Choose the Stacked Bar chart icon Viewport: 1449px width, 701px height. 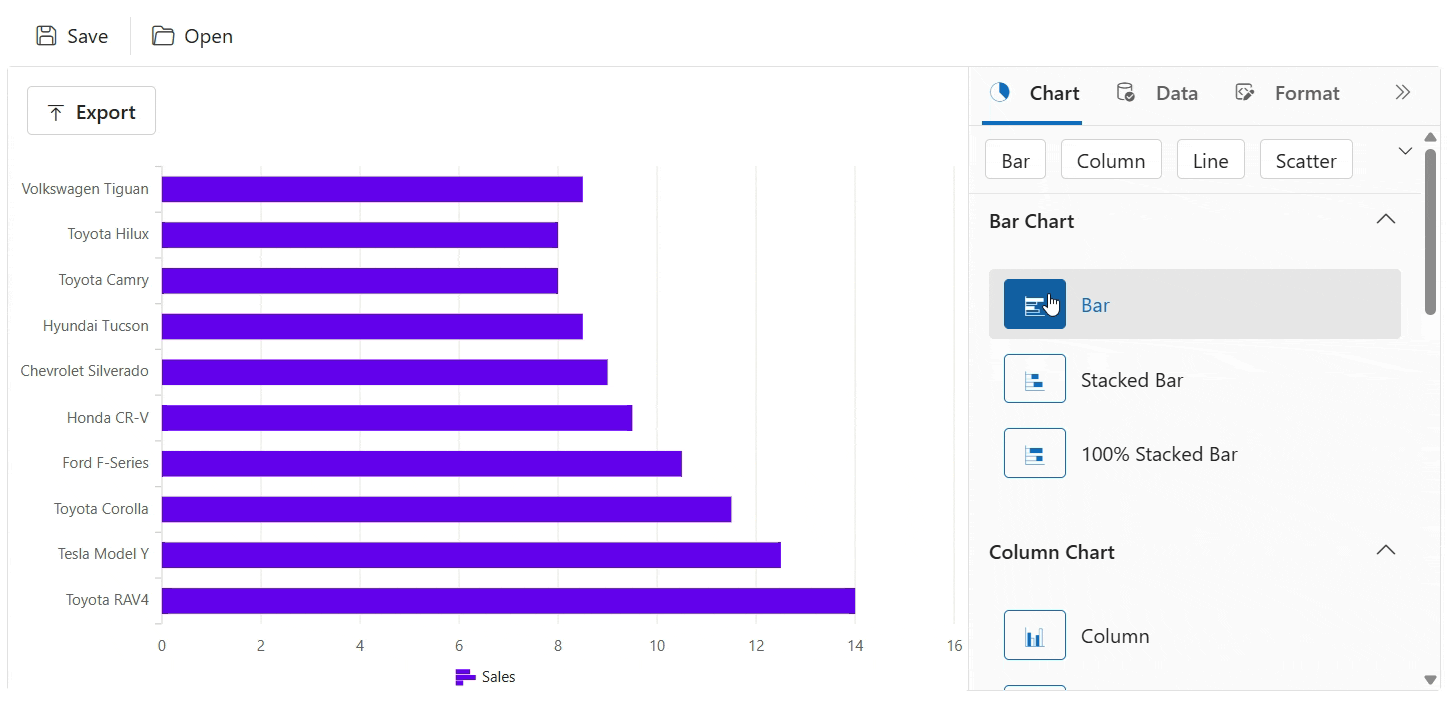coord(1034,379)
